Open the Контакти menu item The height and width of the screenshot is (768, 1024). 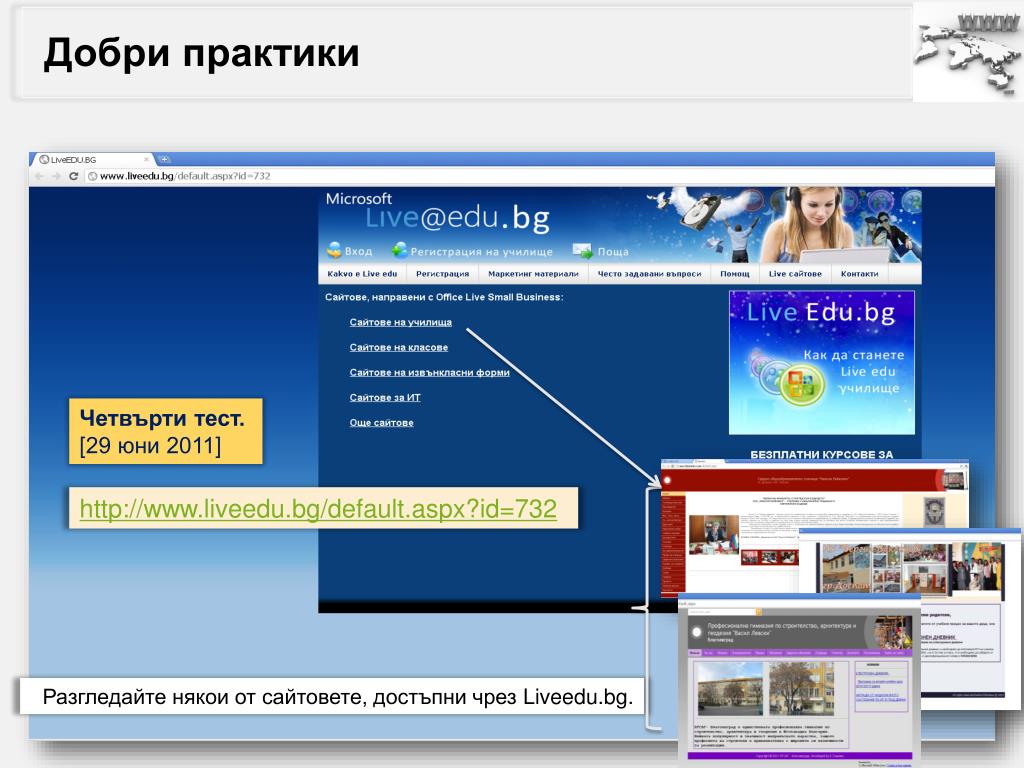[x=859, y=274]
